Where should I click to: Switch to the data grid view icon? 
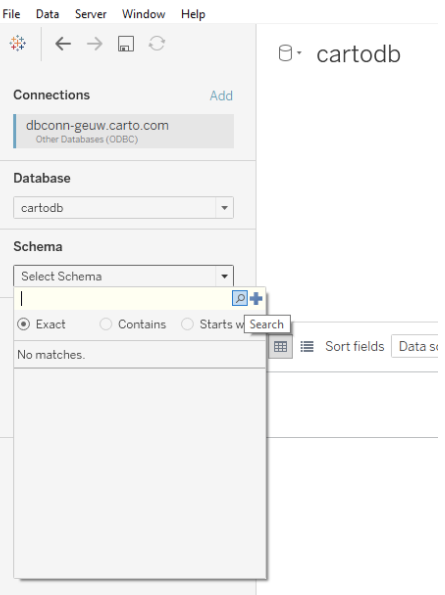point(280,346)
